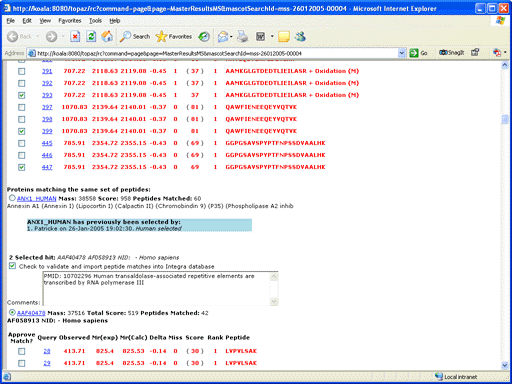Open the Mail button dropdown arrow
Screen dimensions: 512x384
(231, 36)
